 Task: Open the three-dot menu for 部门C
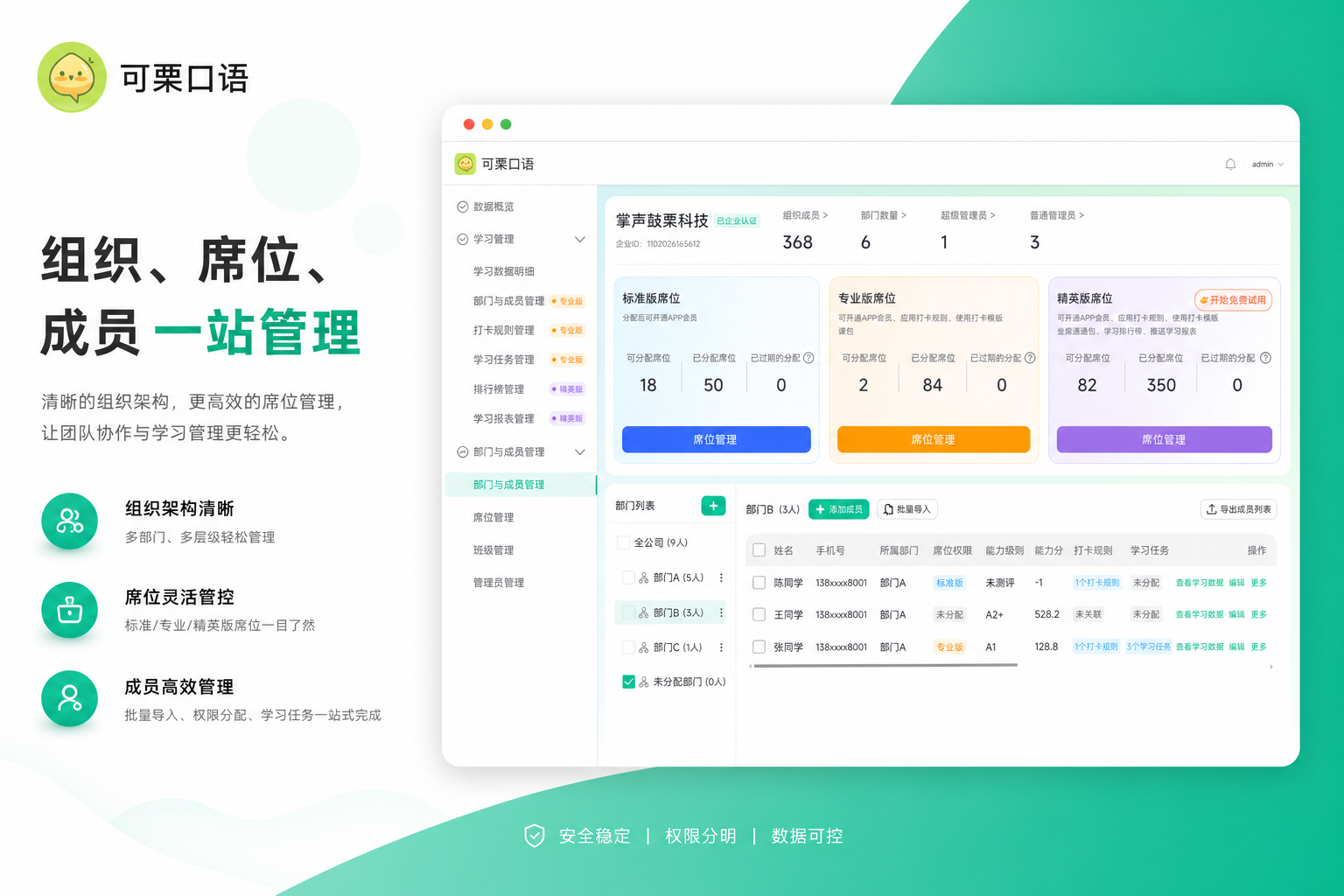point(721,647)
